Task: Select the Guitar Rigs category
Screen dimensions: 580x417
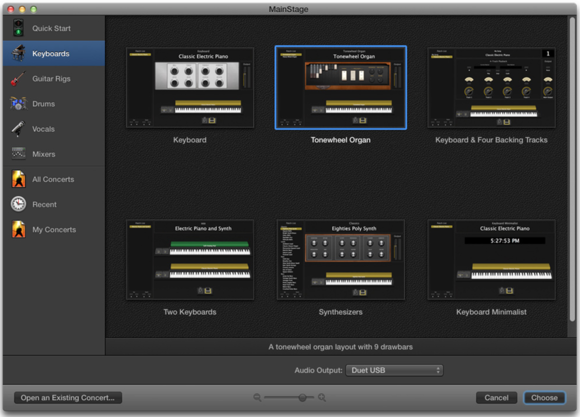Action: click(54, 78)
